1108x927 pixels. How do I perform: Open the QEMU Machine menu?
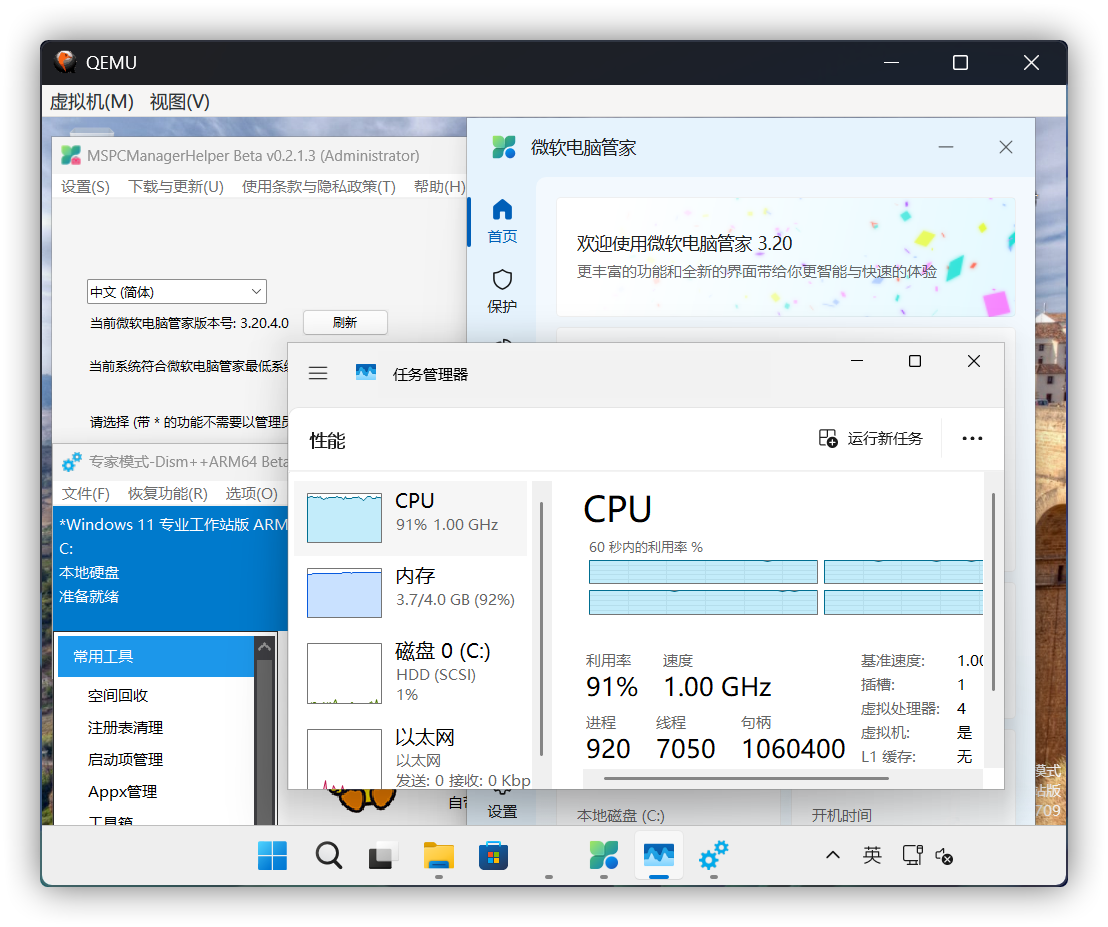coord(92,102)
